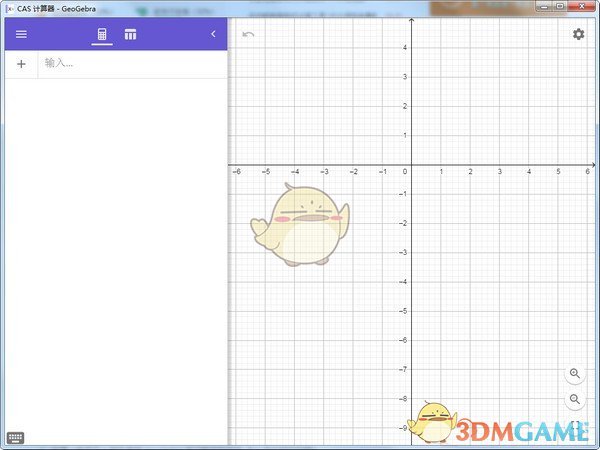Zoom out on the graph
Viewport: 600px width, 450px height.
pos(575,399)
